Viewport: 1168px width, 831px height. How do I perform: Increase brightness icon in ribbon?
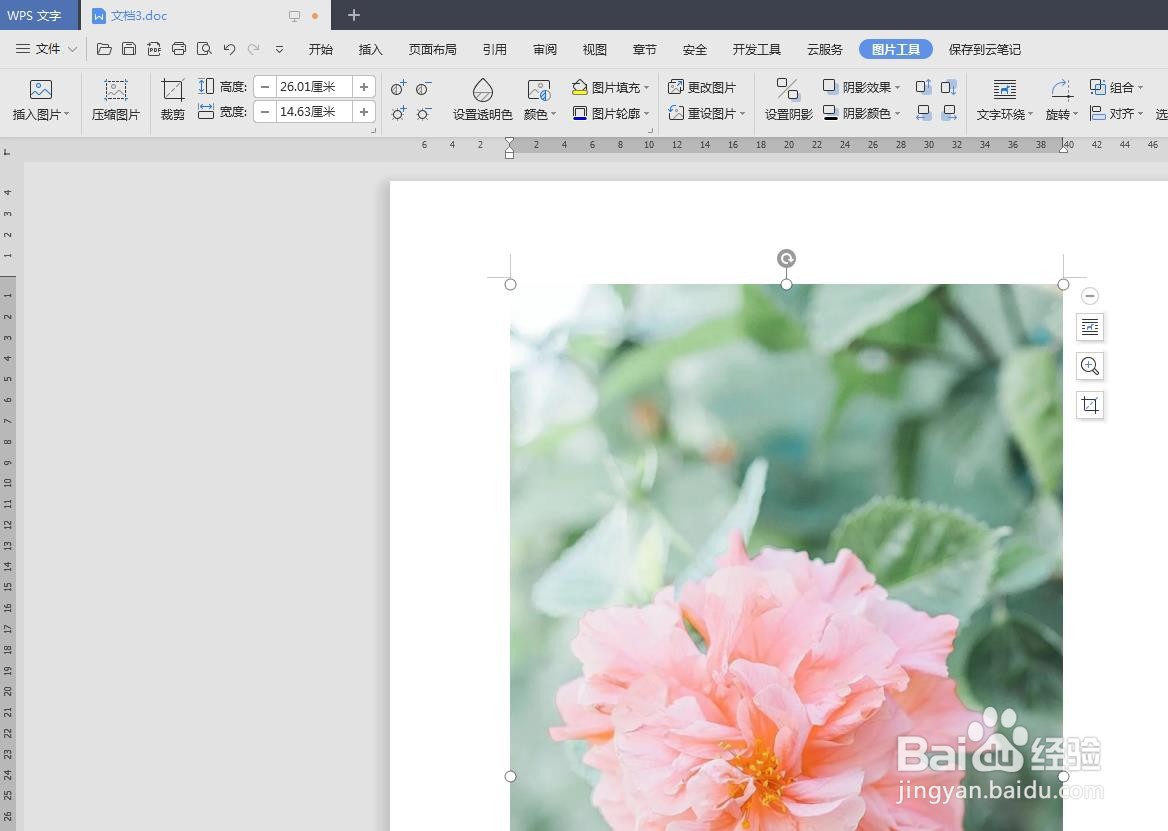click(399, 113)
